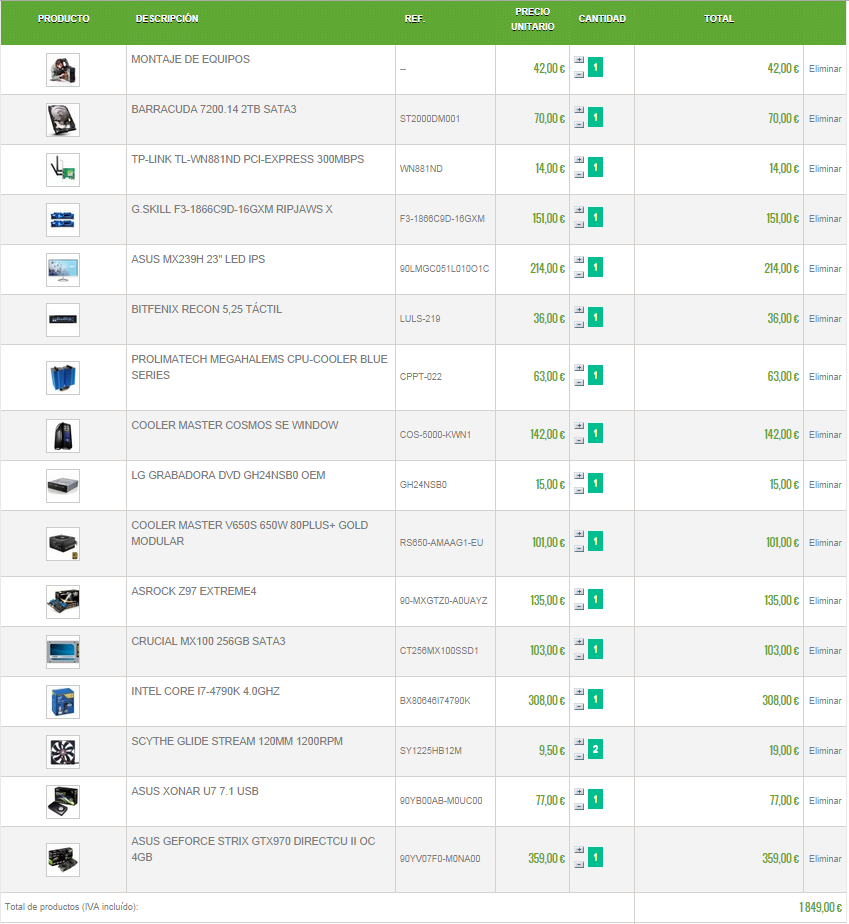The image size is (849, 924).
Task: Click the CANTIDAD column header
Action: click(x=602, y=19)
